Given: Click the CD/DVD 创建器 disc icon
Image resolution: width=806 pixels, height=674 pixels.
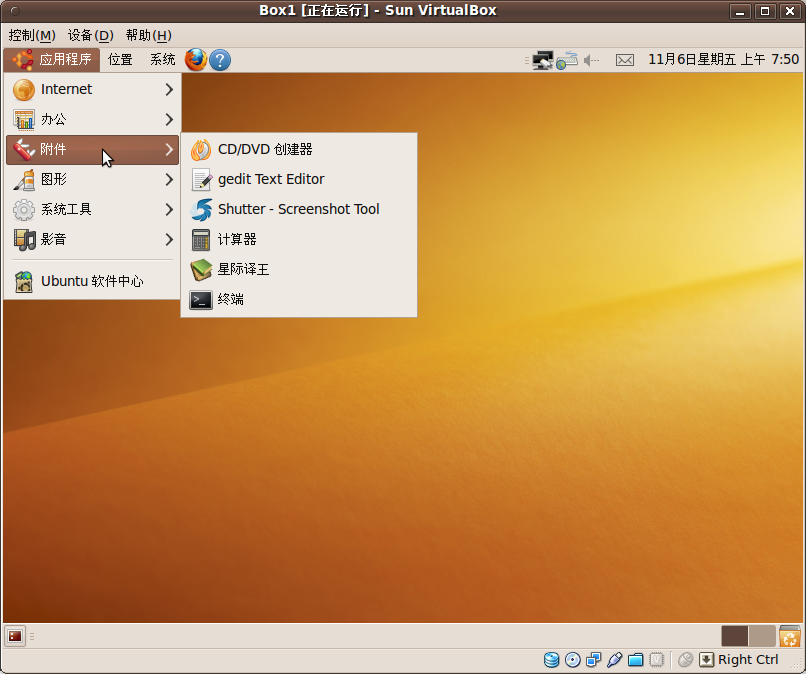Looking at the screenshot, I should coord(201,150).
